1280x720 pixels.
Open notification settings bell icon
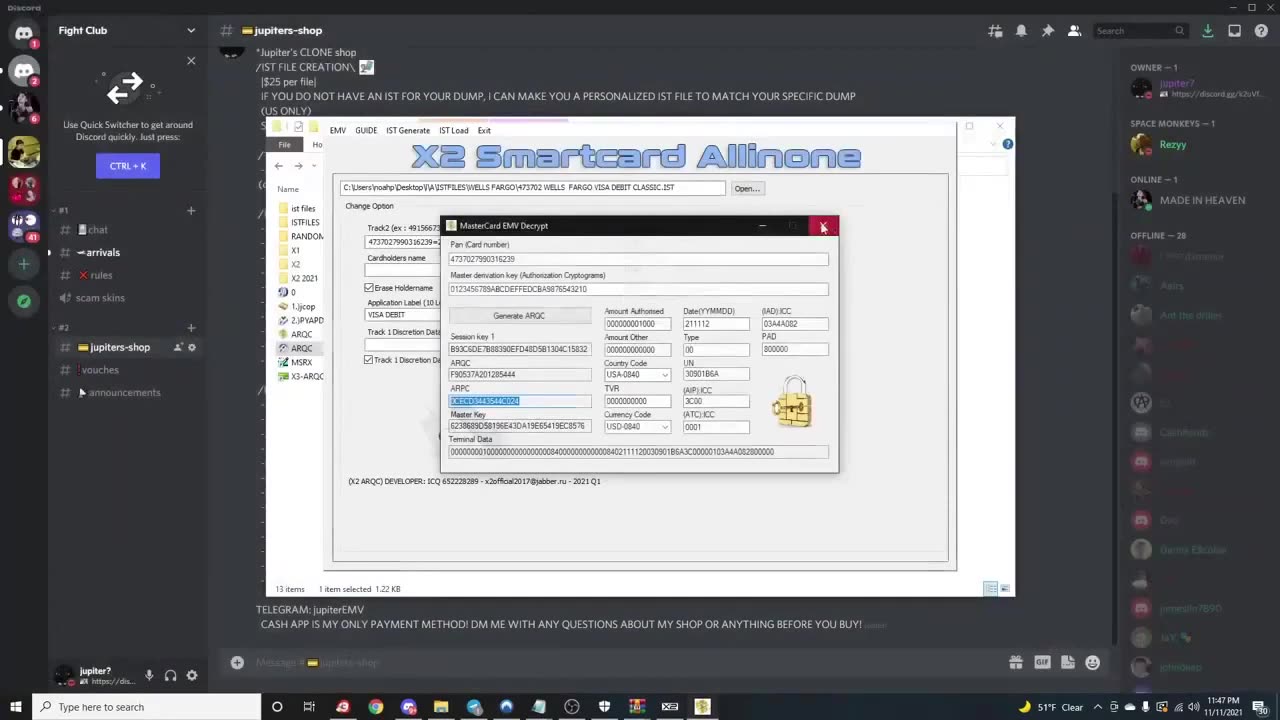1021,31
